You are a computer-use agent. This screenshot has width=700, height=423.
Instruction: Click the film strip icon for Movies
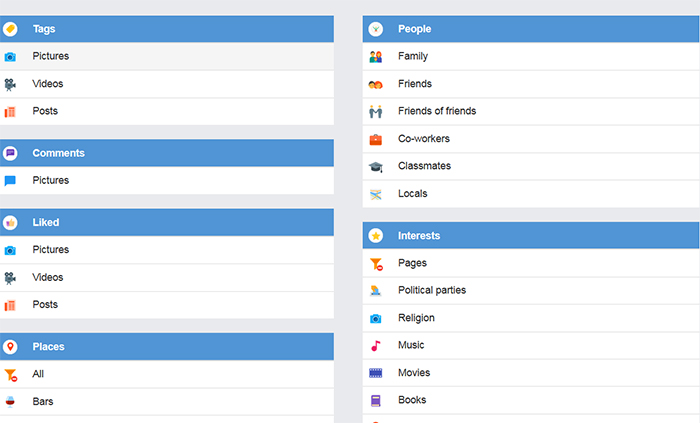(x=376, y=373)
